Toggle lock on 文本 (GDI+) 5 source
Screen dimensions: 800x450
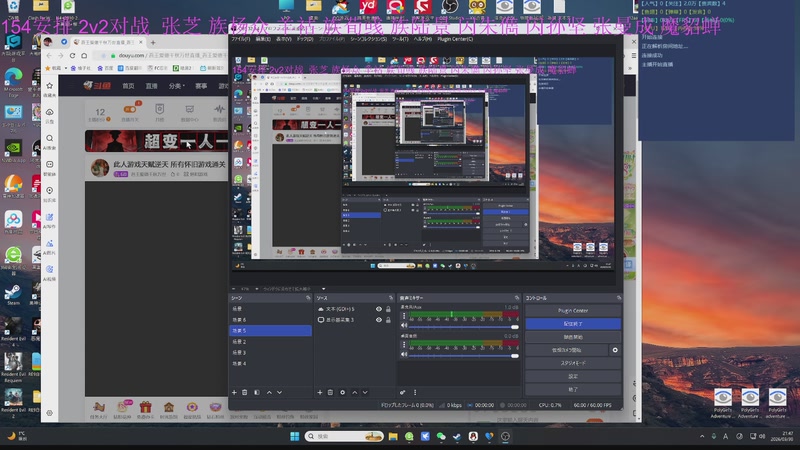click(x=389, y=309)
